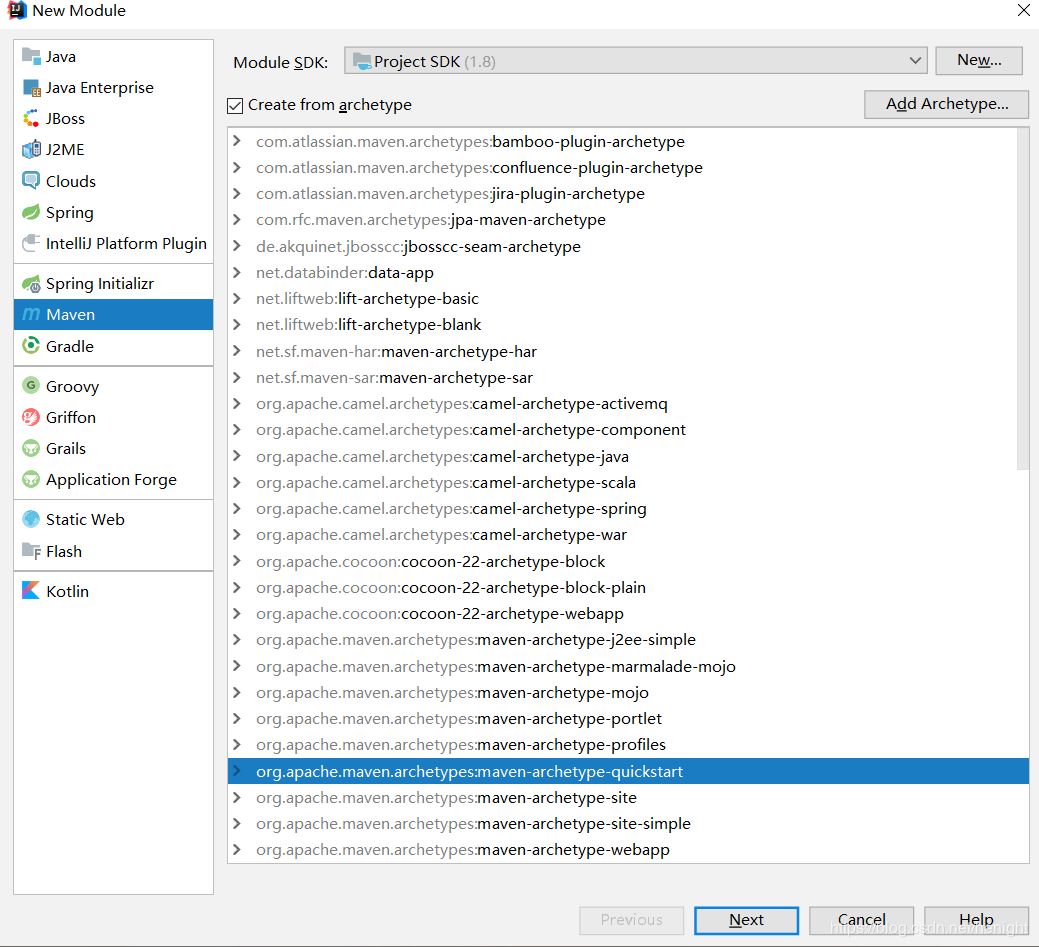Image resolution: width=1039 pixels, height=947 pixels.
Task: Click the Spring leaf icon
Action: tap(31, 212)
